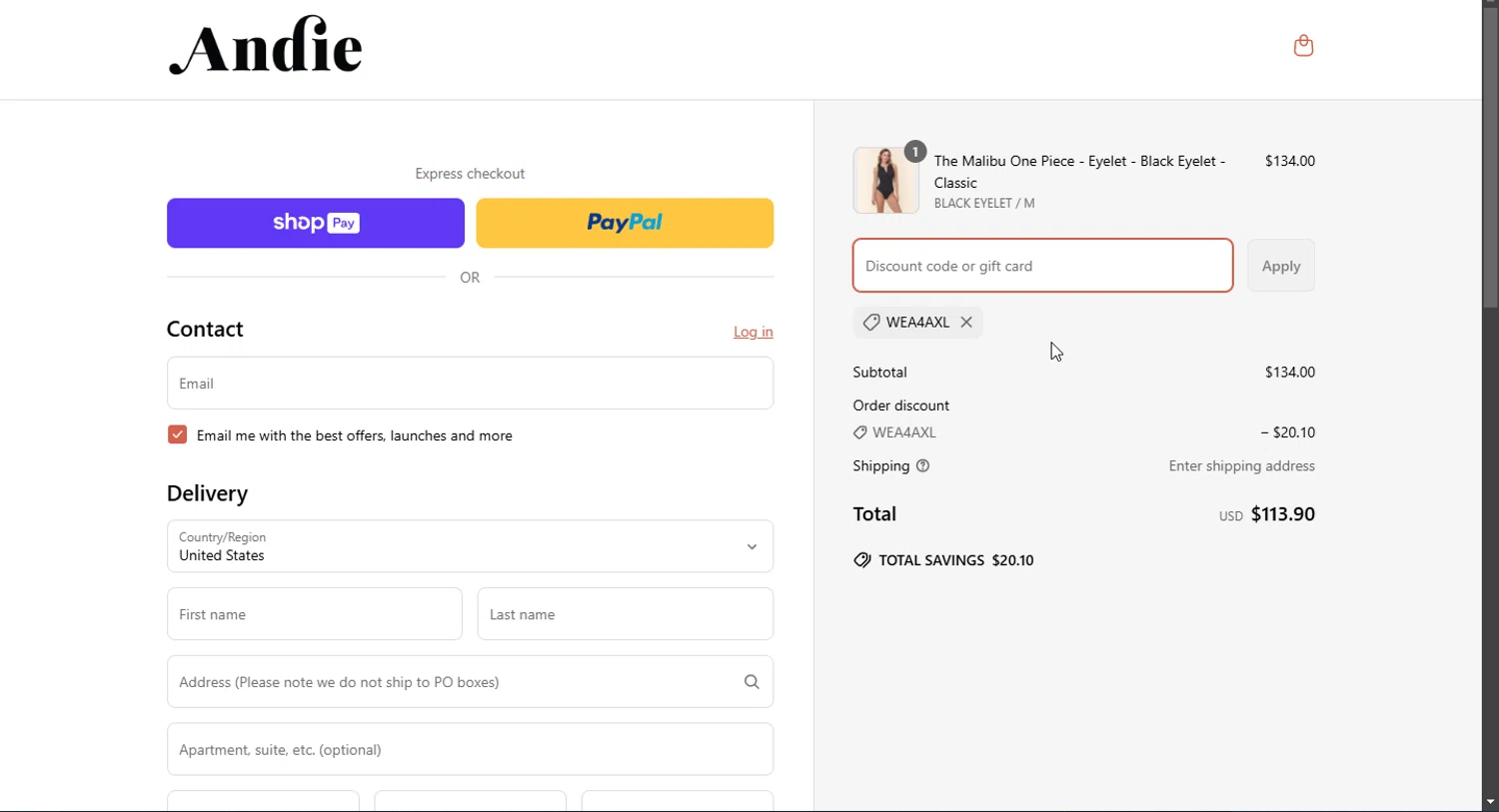Click the Malibu One Piece product thumbnail
This screenshot has height=812, width=1499.
point(886,181)
